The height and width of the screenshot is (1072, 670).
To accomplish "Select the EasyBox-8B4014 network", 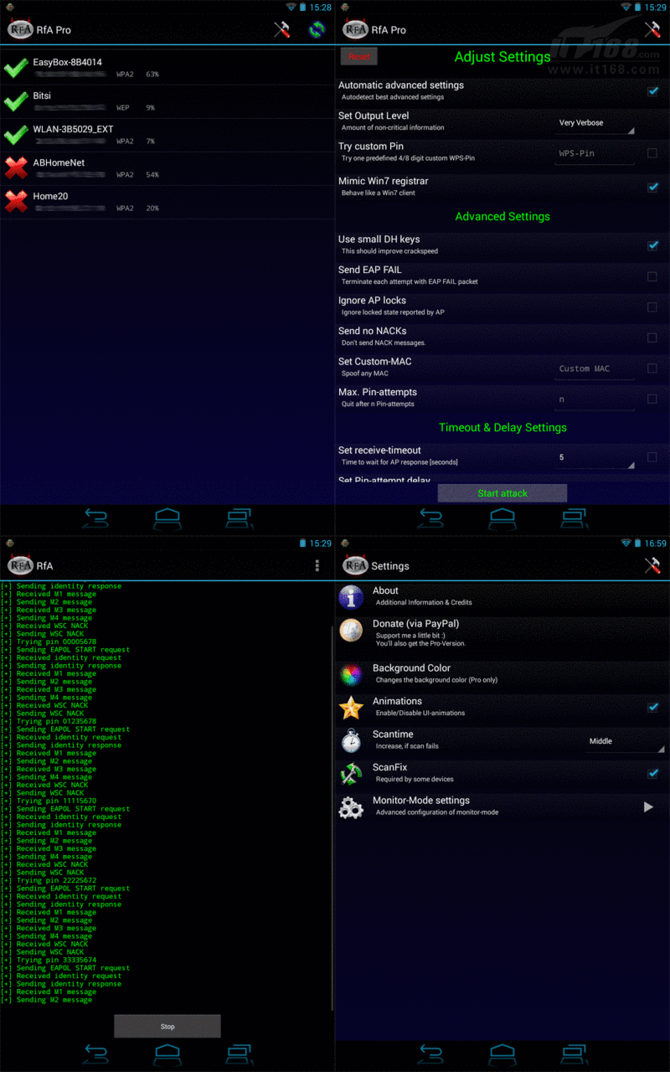I will pyautogui.click(x=168, y=68).
